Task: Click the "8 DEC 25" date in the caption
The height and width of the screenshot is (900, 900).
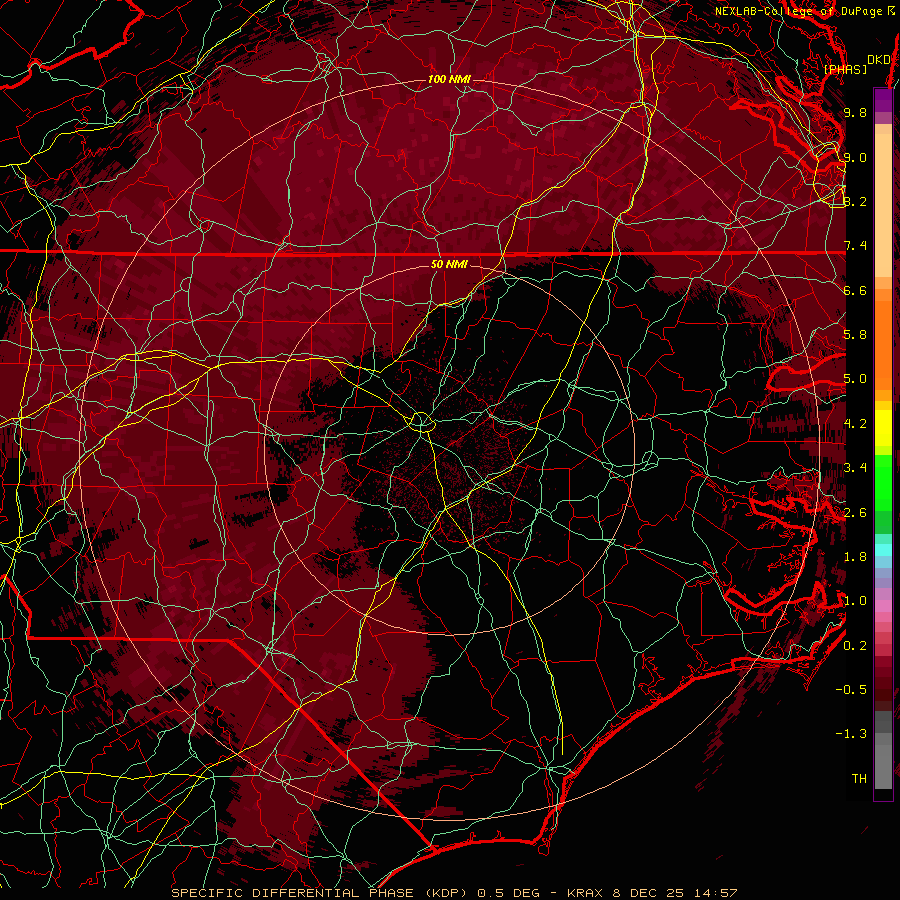Action: tap(649, 893)
